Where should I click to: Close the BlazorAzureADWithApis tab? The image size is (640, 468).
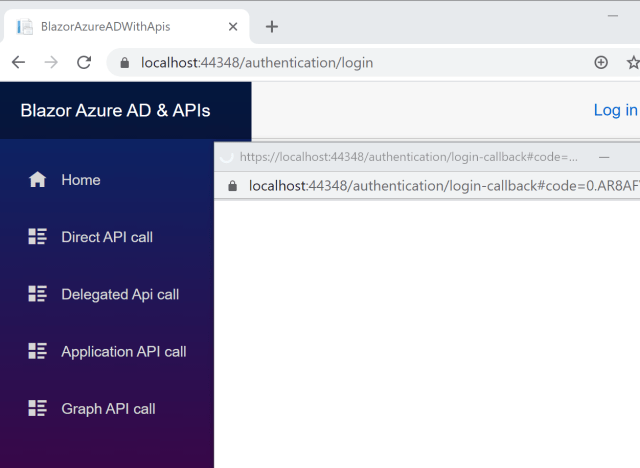[x=233, y=26]
